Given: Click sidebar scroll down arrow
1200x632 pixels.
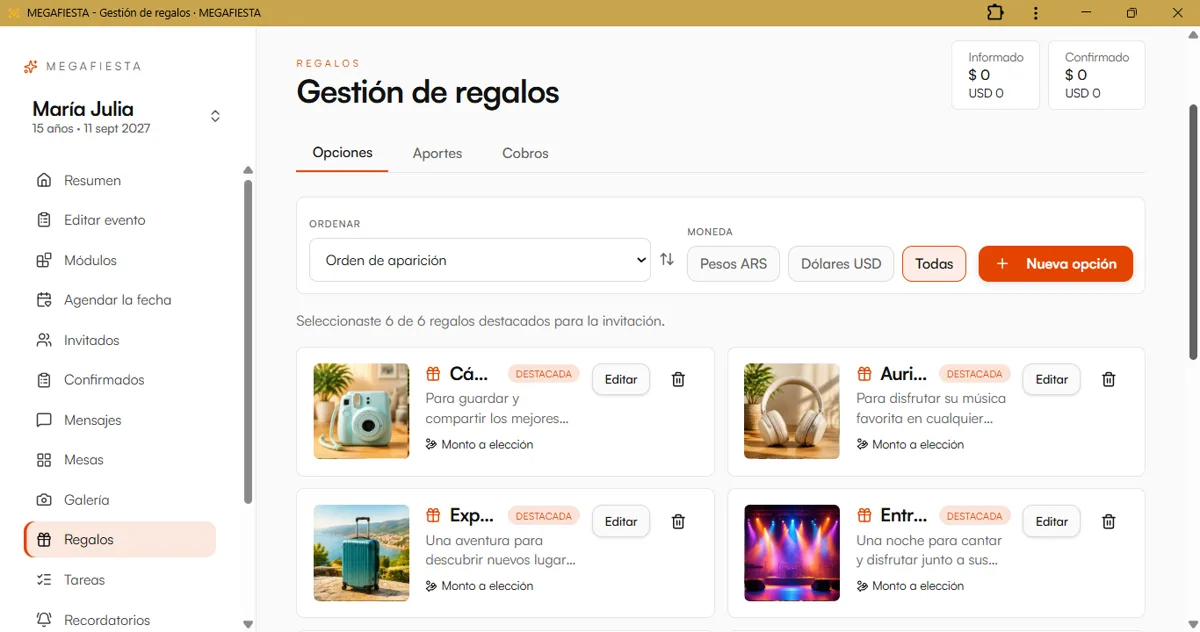Looking at the screenshot, I should tap(248, 624).
